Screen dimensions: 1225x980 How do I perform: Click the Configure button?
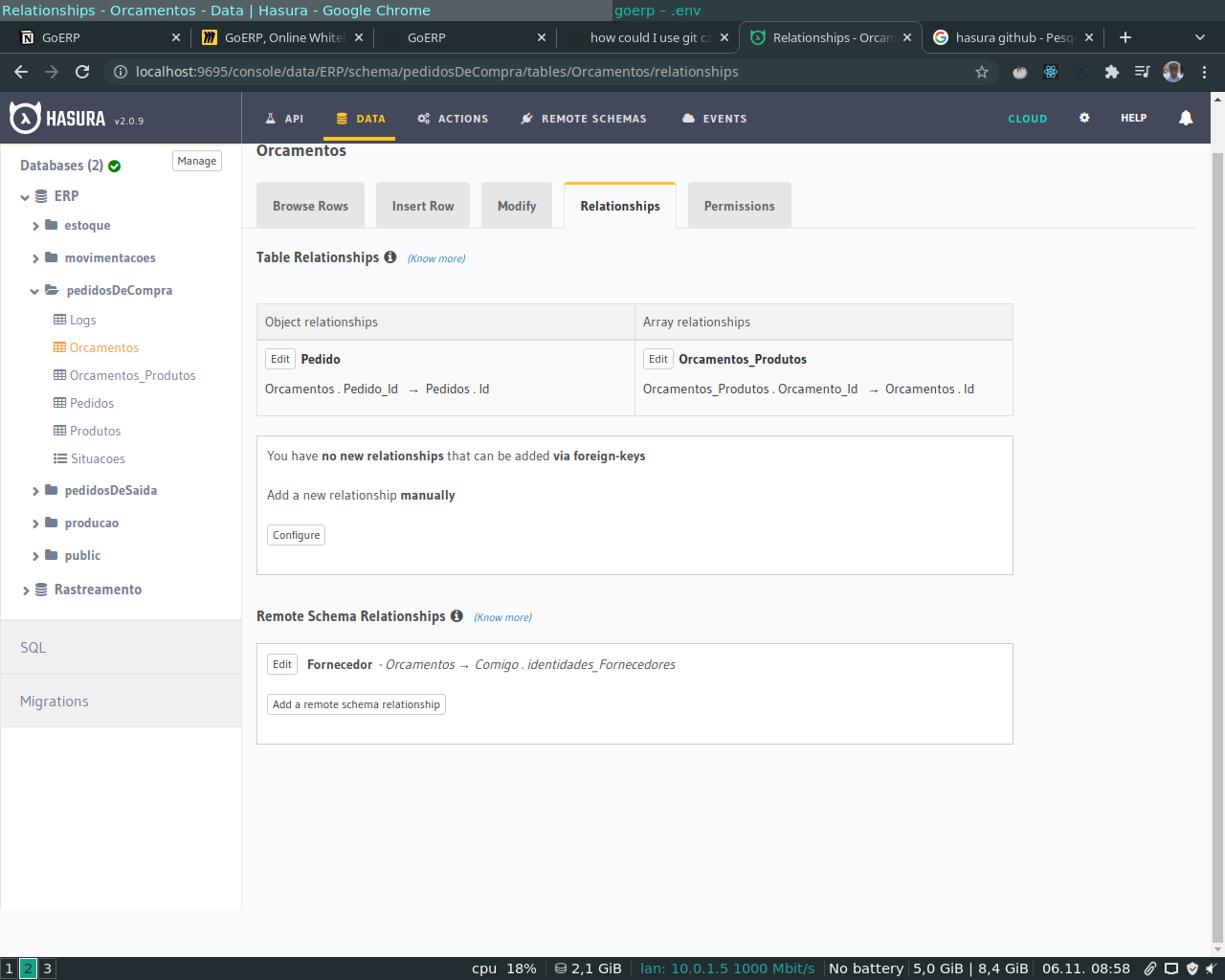point(296,535)
